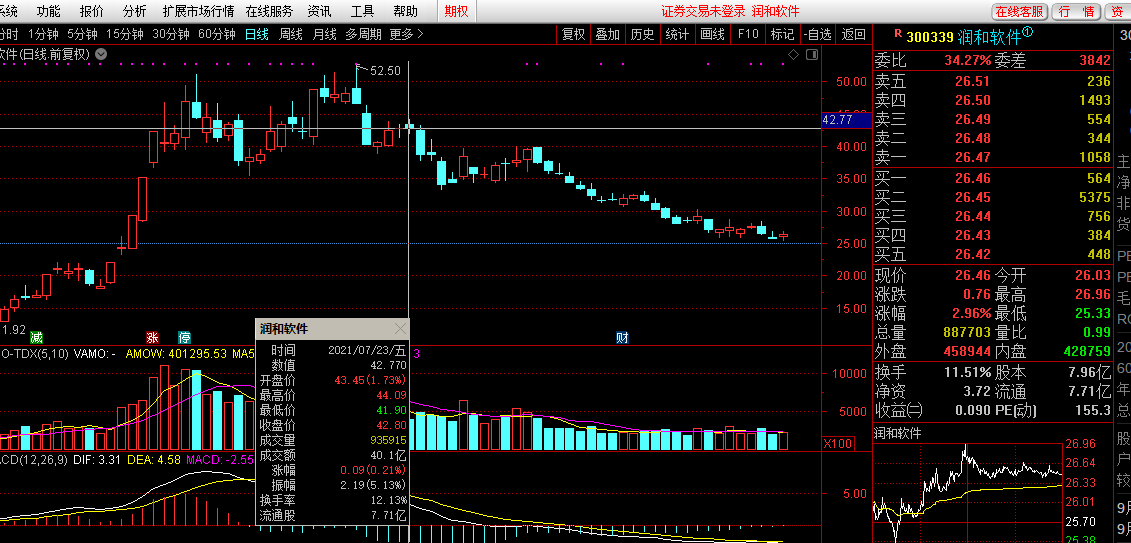1131x543 pixels.
Task: Switch chart to 5分钟 period
Action: click(x=82, y=34)
